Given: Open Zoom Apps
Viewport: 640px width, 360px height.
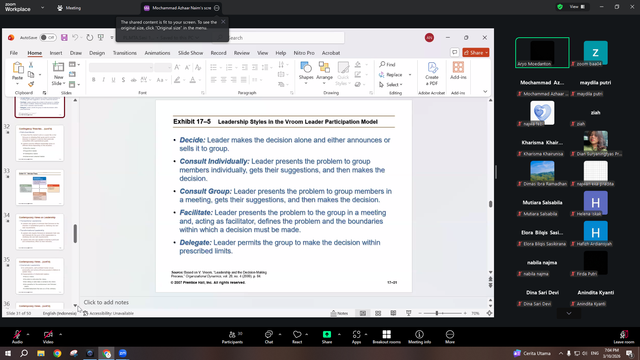Looking at the screenshot, I should pos(356,337).
